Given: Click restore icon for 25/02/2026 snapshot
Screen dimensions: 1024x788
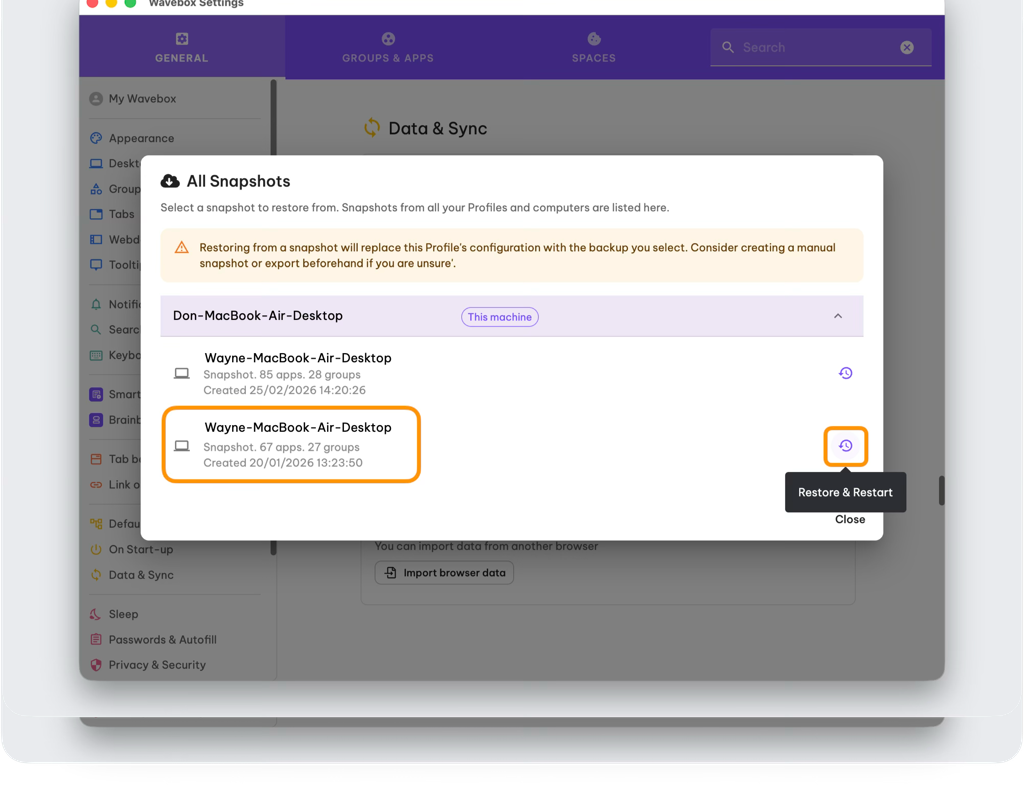Looking at the screenshot, I should [845, 373].
